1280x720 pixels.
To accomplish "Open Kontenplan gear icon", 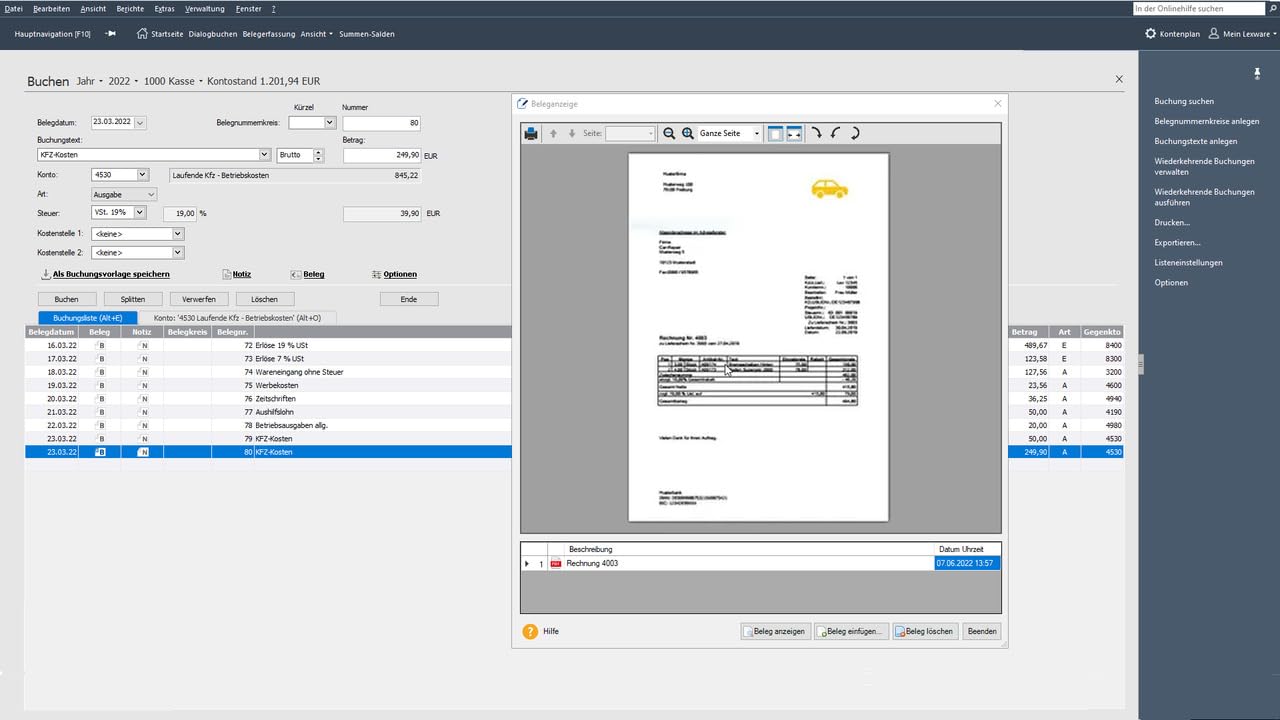I will pyautogui.click(x=1151, y=33).
